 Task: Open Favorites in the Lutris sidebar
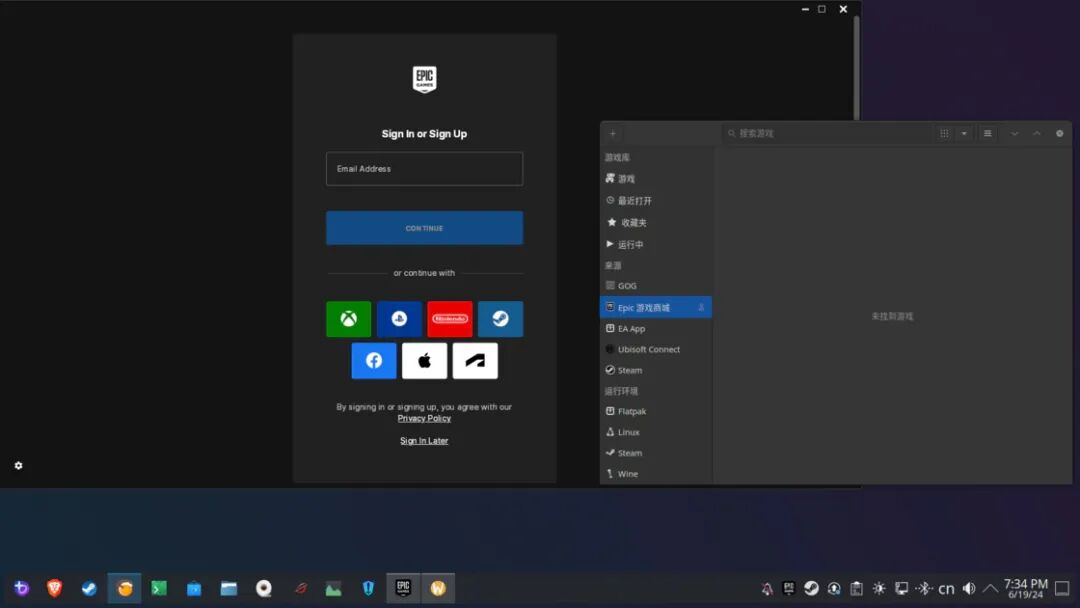(656, 222)
